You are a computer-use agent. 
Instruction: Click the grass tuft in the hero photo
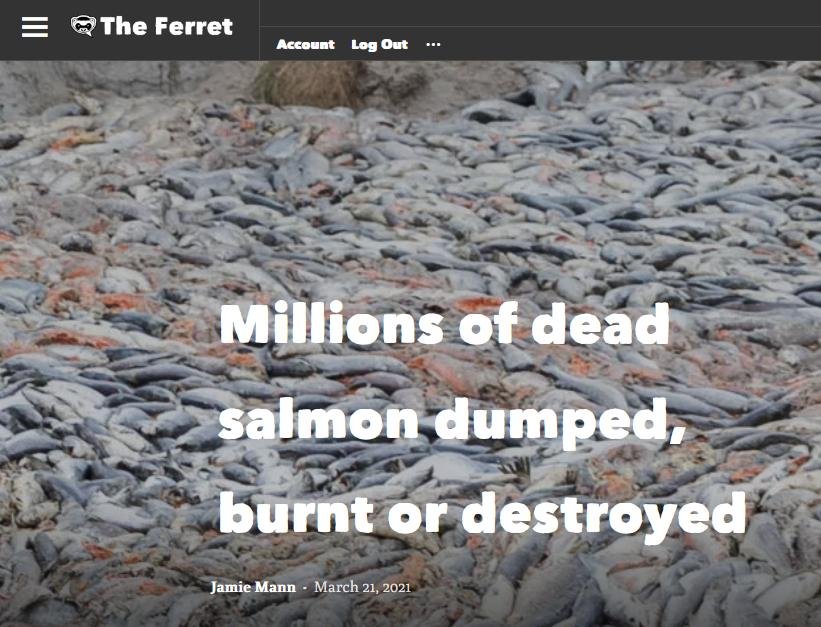coord(310,84)
